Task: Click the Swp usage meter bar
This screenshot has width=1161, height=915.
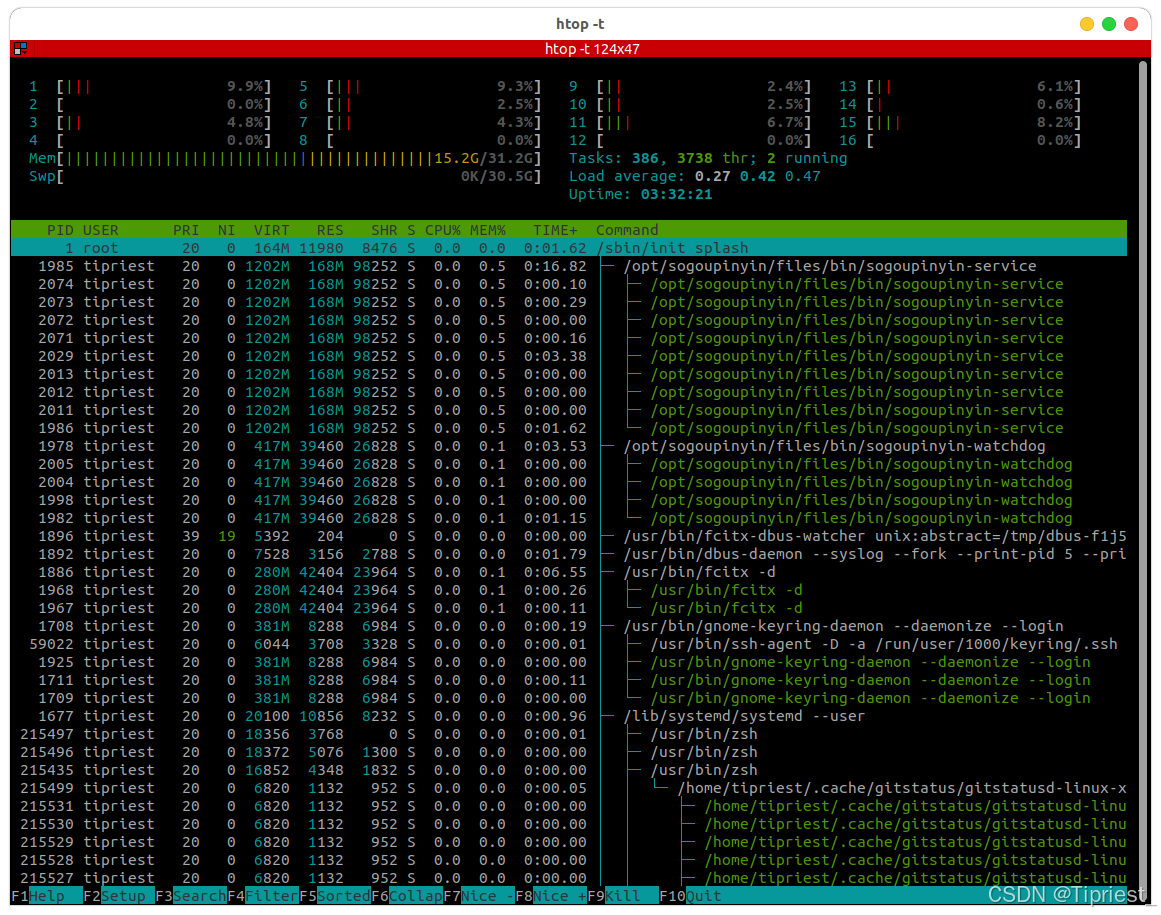Action: tap(285, 176)
